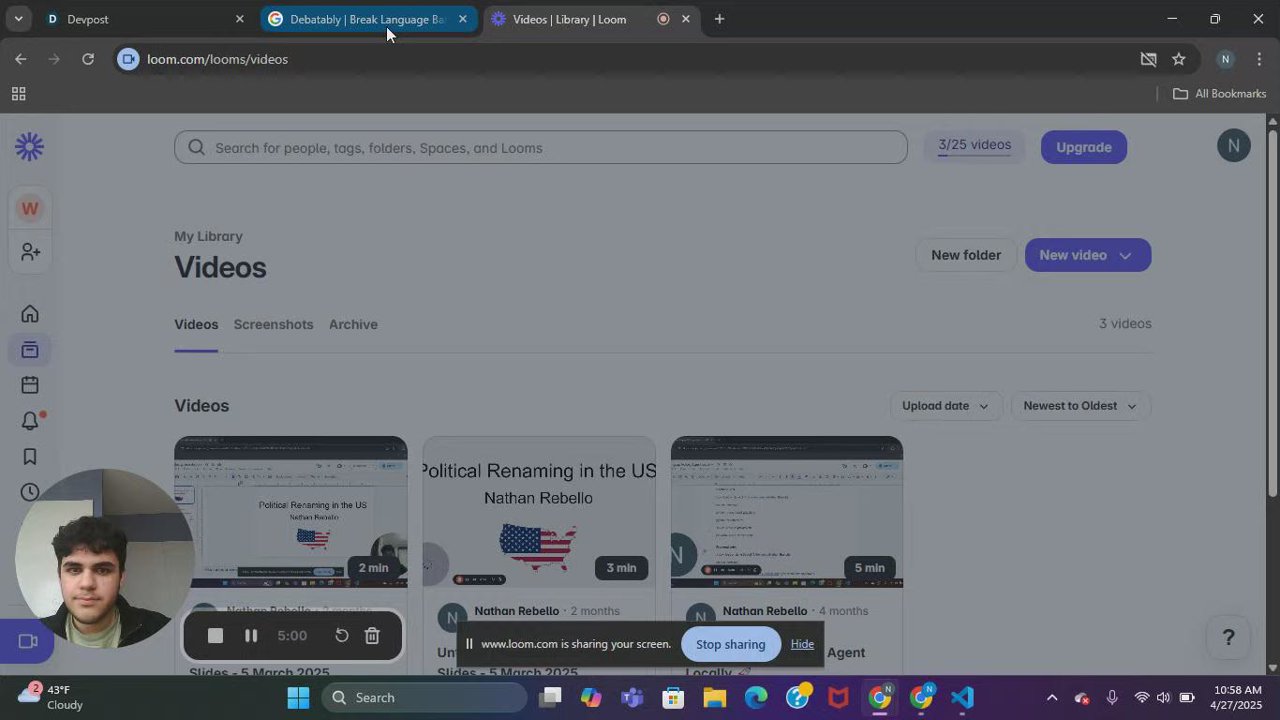Create a New folder

pyautogui.click(x=966, y=255)
